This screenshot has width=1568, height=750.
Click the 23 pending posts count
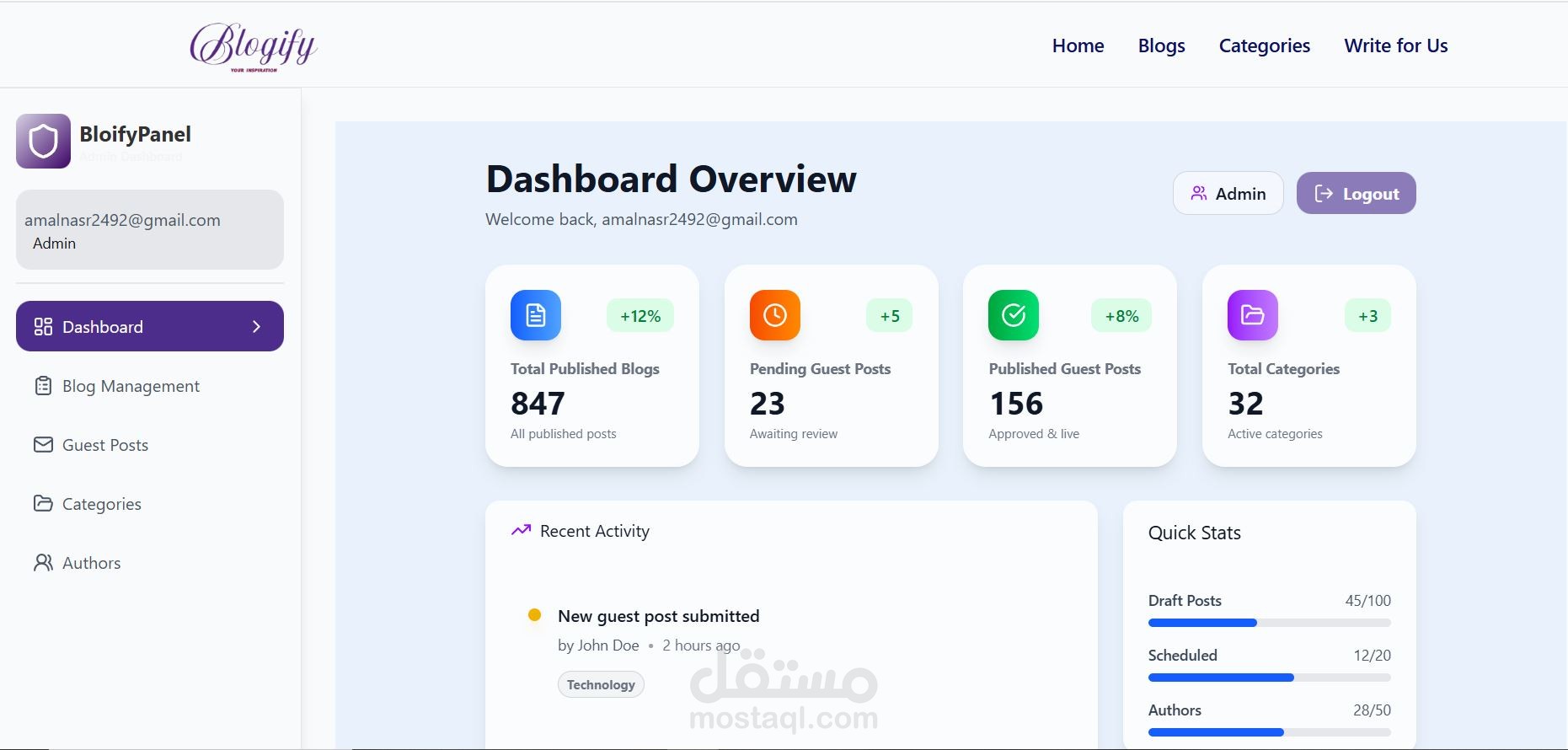[x=768, y=404]
